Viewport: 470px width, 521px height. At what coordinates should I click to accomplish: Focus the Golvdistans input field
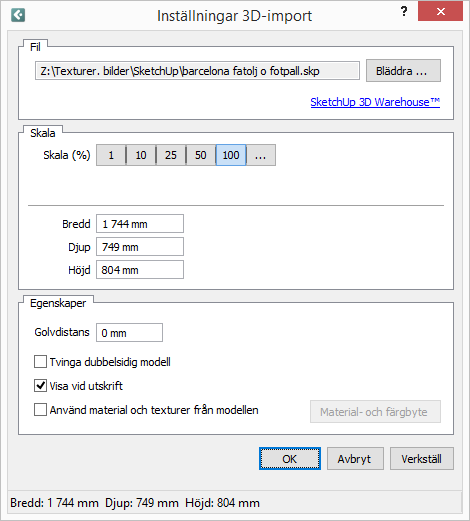(x=129, y=333)
